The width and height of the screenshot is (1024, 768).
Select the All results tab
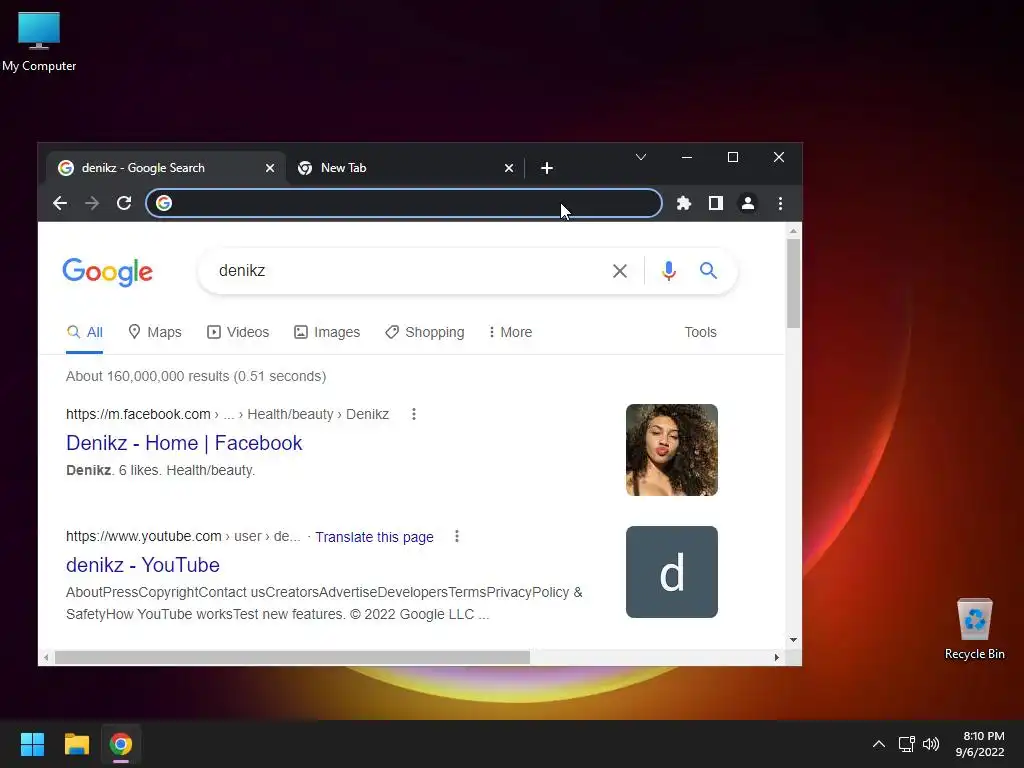84,332
